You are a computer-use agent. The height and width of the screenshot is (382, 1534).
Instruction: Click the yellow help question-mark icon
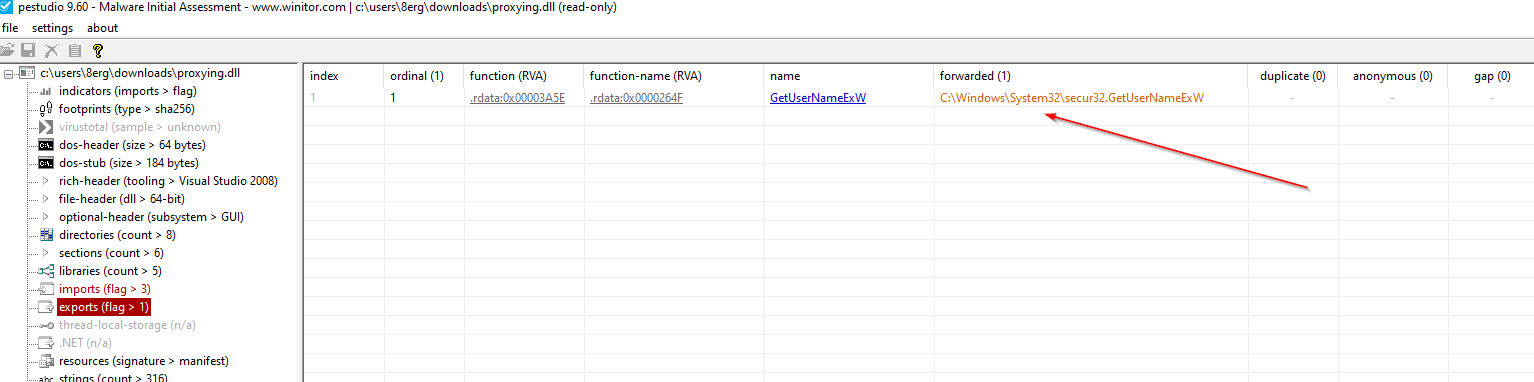coord(98,50)
